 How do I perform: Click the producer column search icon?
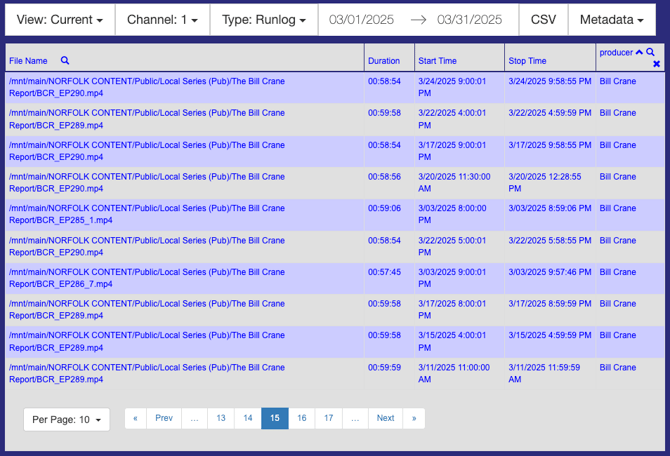pos(651,52)
